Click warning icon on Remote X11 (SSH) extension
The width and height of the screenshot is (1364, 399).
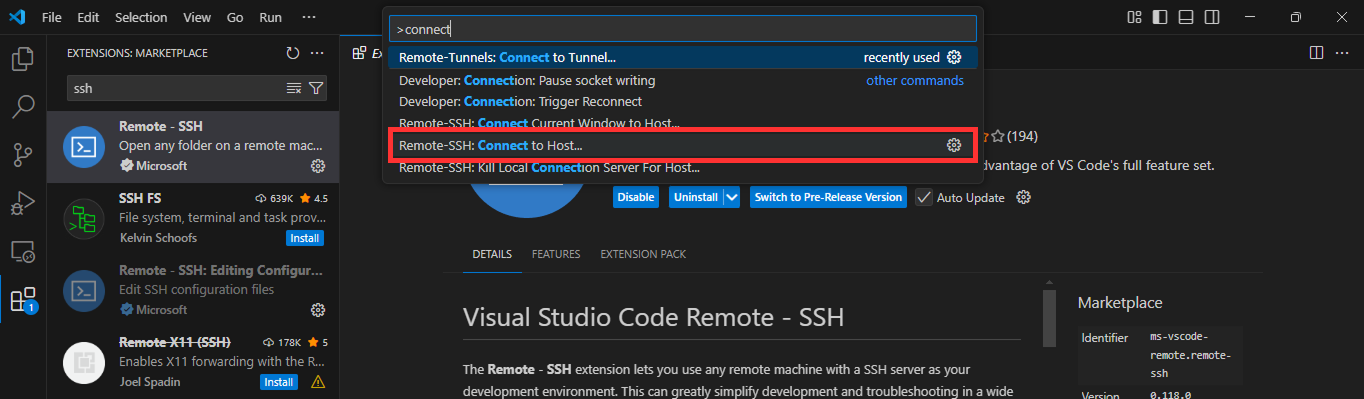pyautogui.click(x=318, y=382)
